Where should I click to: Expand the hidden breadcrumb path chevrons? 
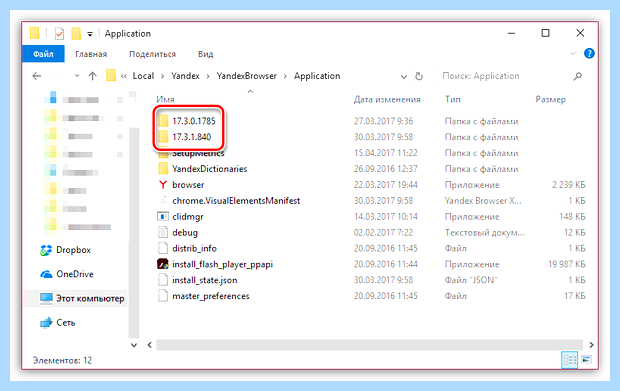click(124, 76)
